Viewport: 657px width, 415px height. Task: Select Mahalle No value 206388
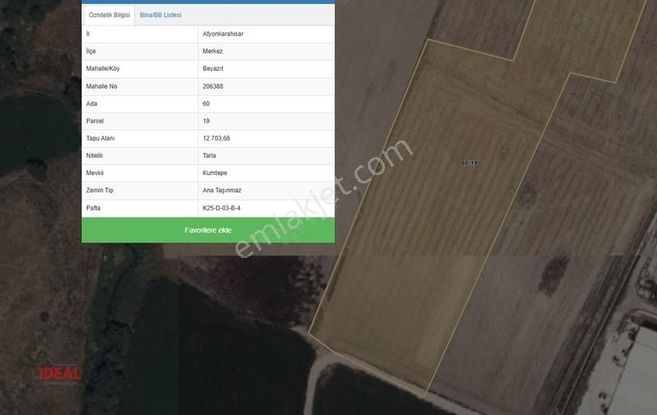pos(213,86)
